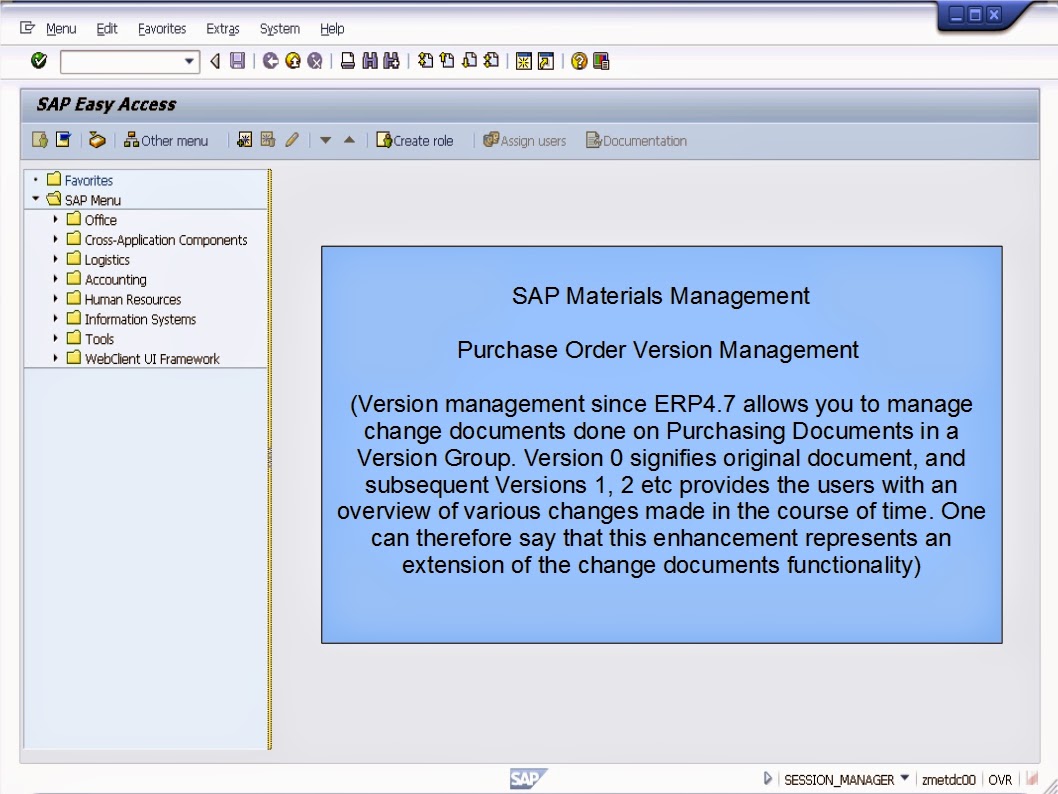Click the green Back arrow icon
Screen dimensions: 1058x794
[x=271, y=61]
